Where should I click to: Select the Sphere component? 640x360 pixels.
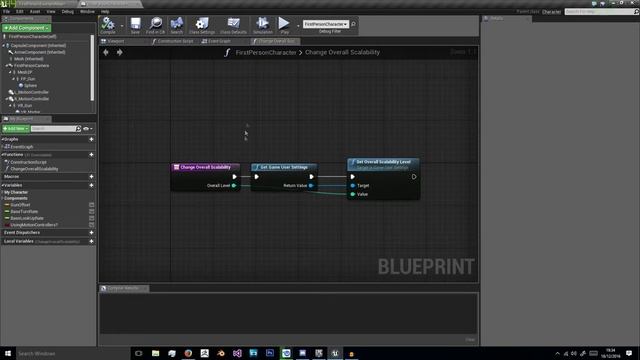[x=31, y=86]
